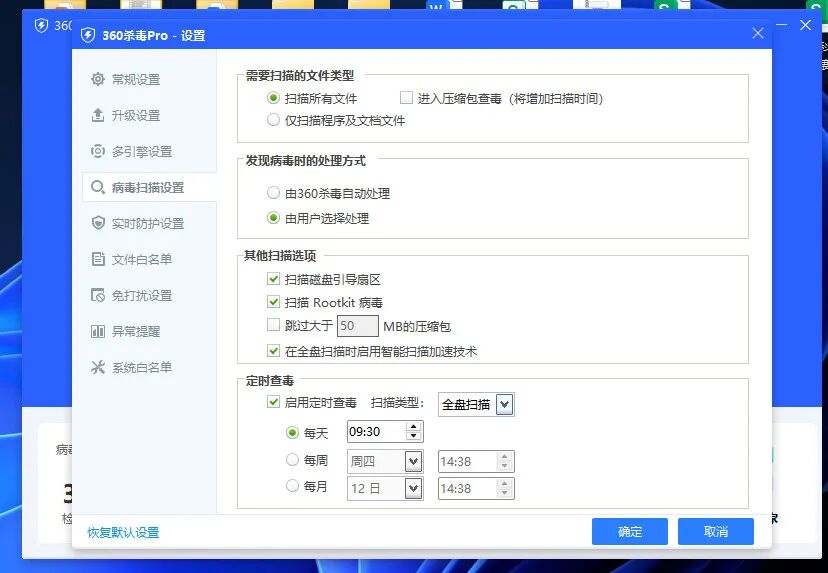Click the 免打扰设置 icon
828x573 pixels.
[98, 295]
